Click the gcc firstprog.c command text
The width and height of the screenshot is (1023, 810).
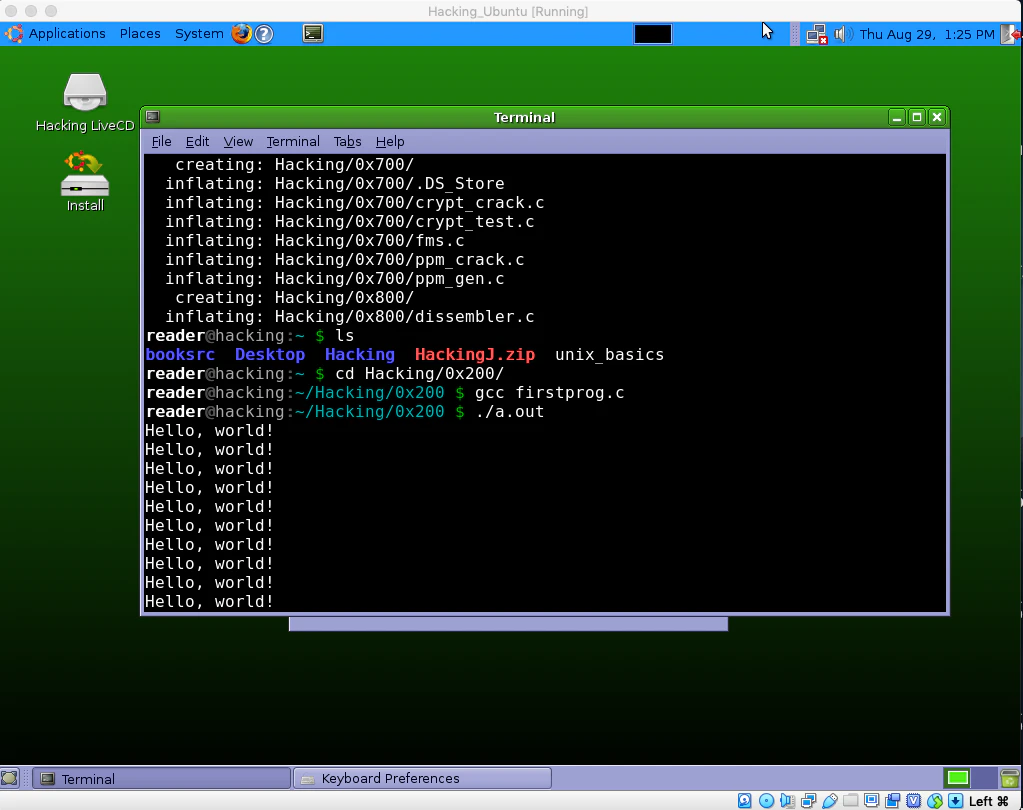click(x=549, y=393)
